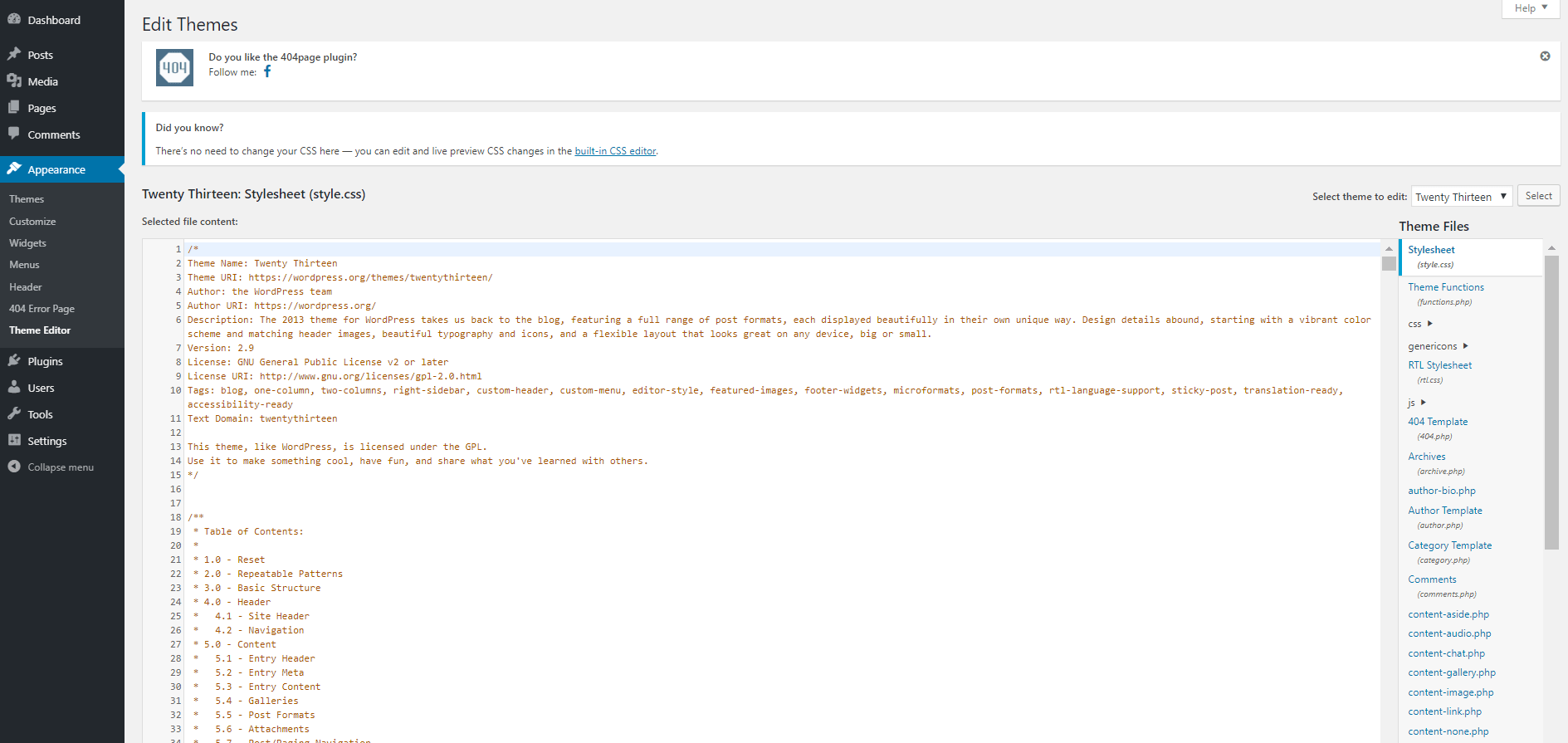Open the content-link.php file
This screenshot has width=1568, height=743.
pos(1445,711)
